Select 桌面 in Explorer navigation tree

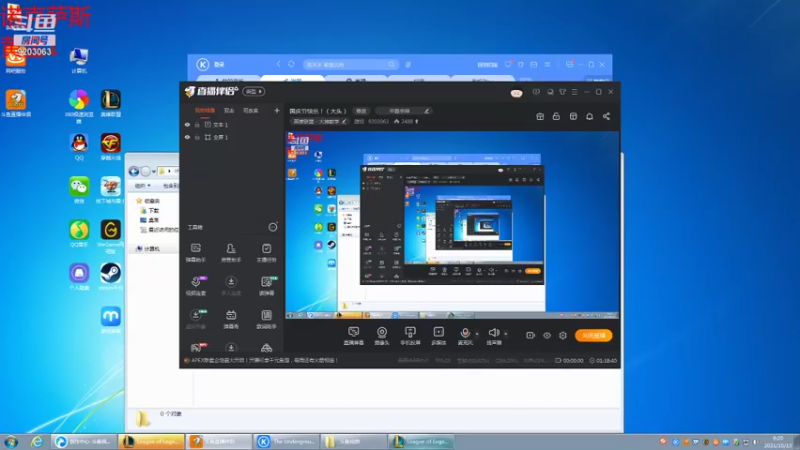(x=149, y=220)
